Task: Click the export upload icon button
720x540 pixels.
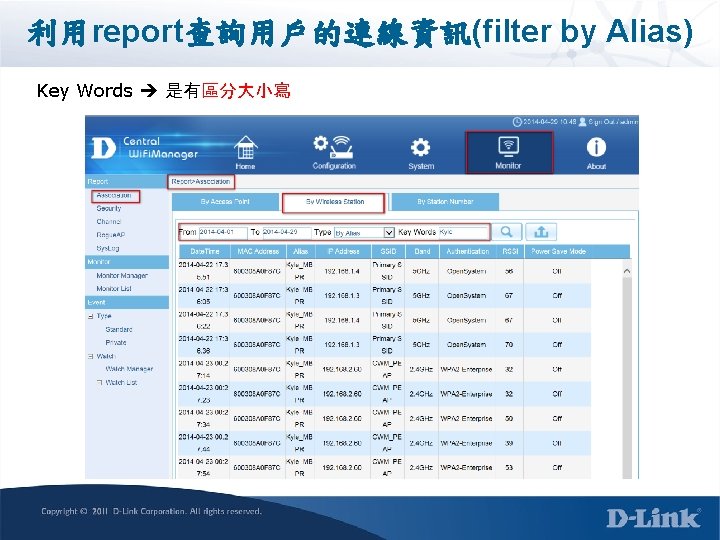Action: [x=541, y=232]
